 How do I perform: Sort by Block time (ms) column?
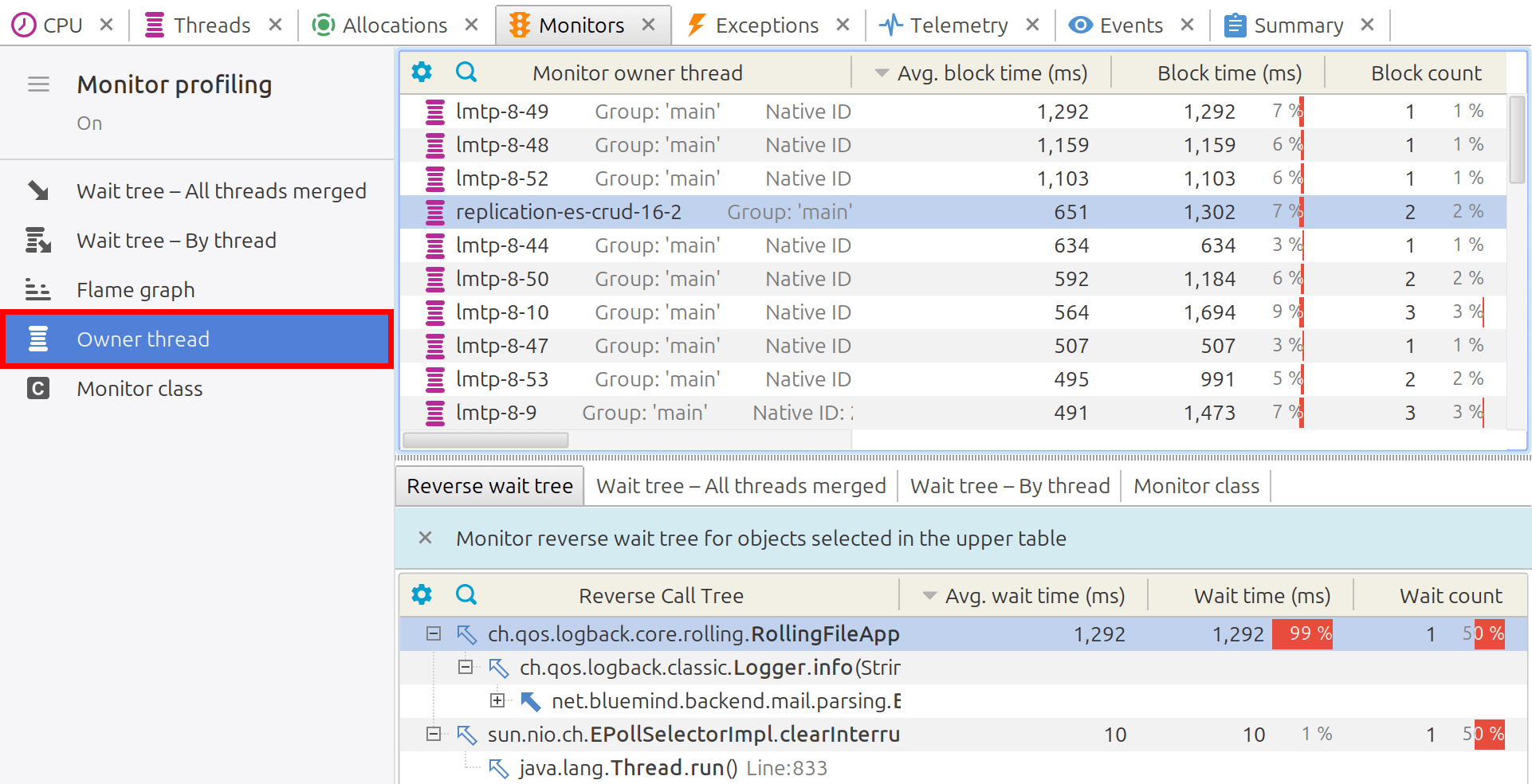[x=1219, y=73]
